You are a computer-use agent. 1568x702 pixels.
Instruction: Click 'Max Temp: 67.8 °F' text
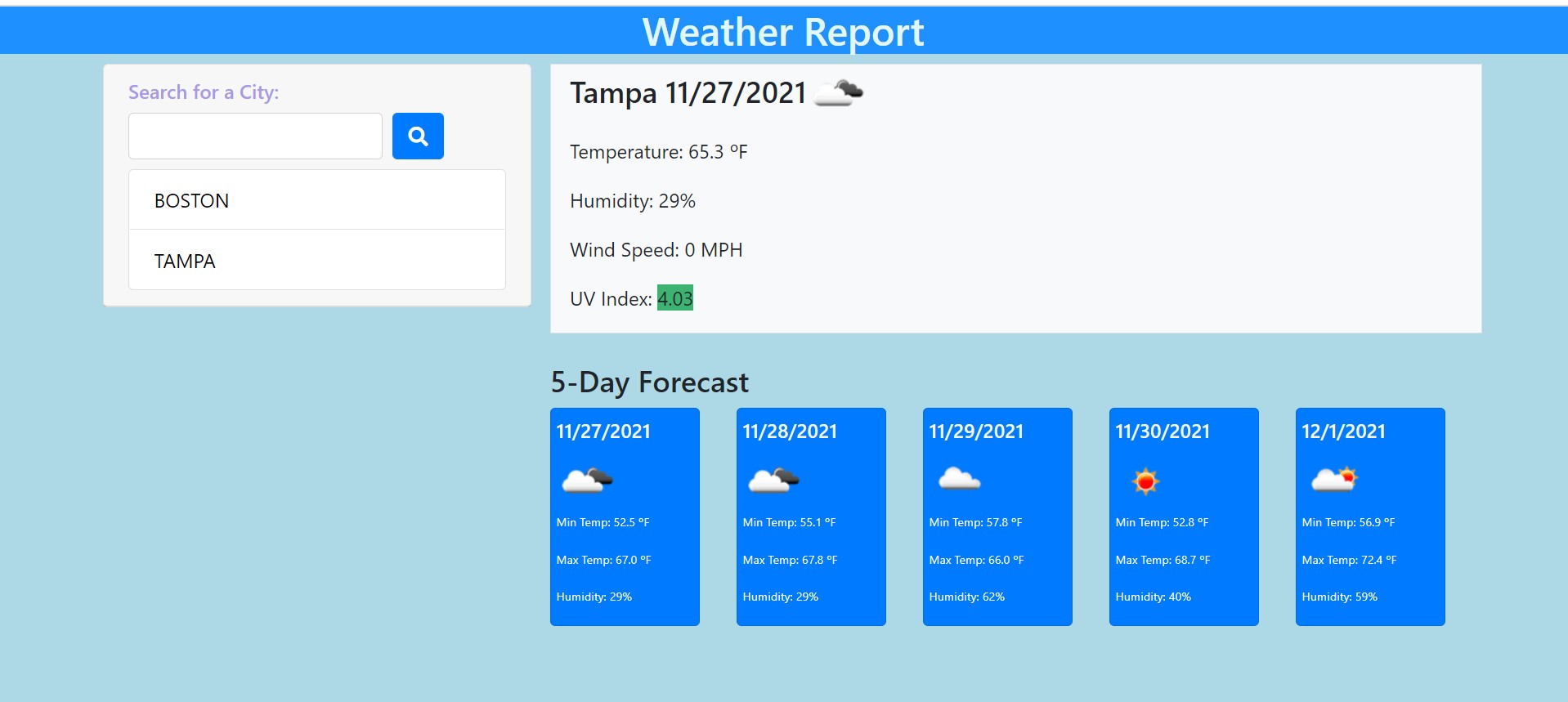[x=790, y=560]
